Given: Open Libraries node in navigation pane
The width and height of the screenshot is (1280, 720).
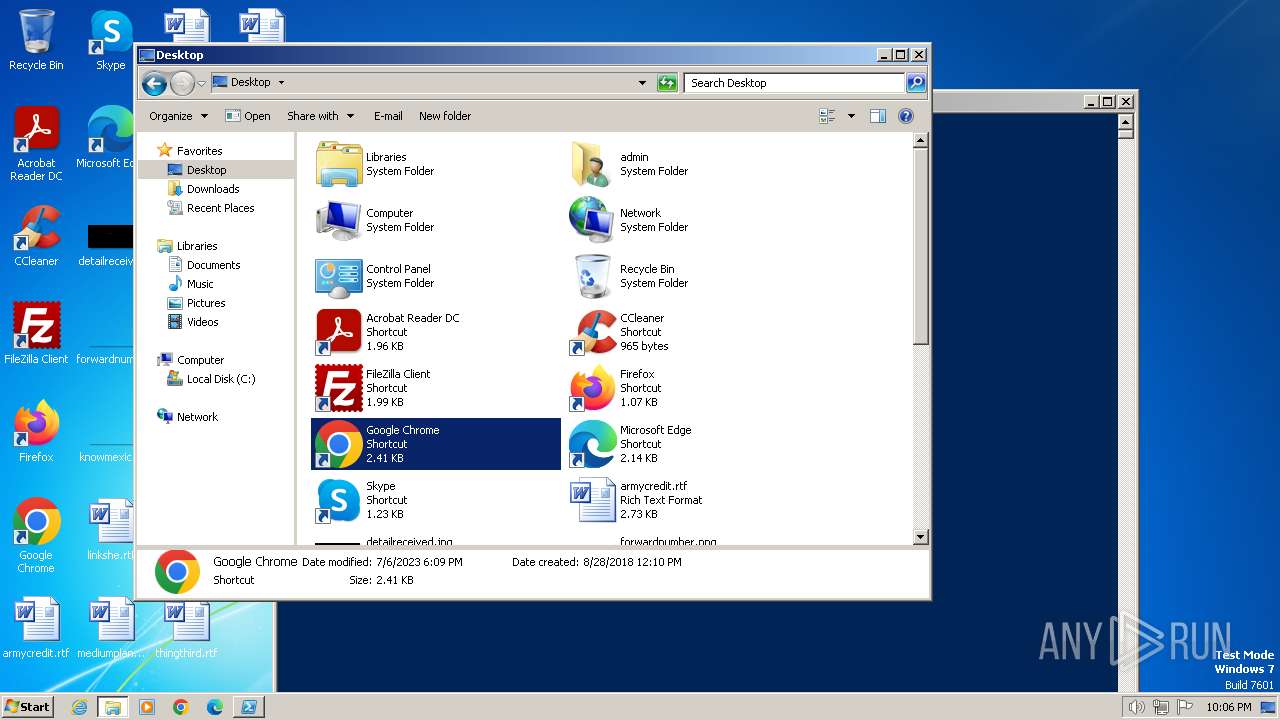Looking at the screenshot, I should coord(197,246).
